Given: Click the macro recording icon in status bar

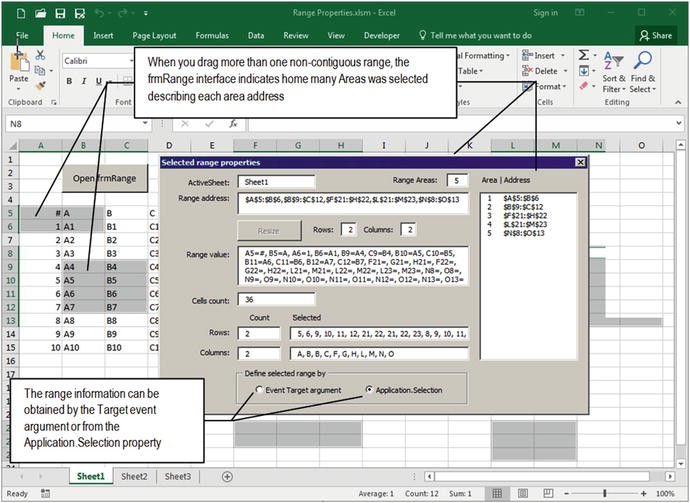Looking at the screenshot, I should pyautogui.click(x=45, y=493).
